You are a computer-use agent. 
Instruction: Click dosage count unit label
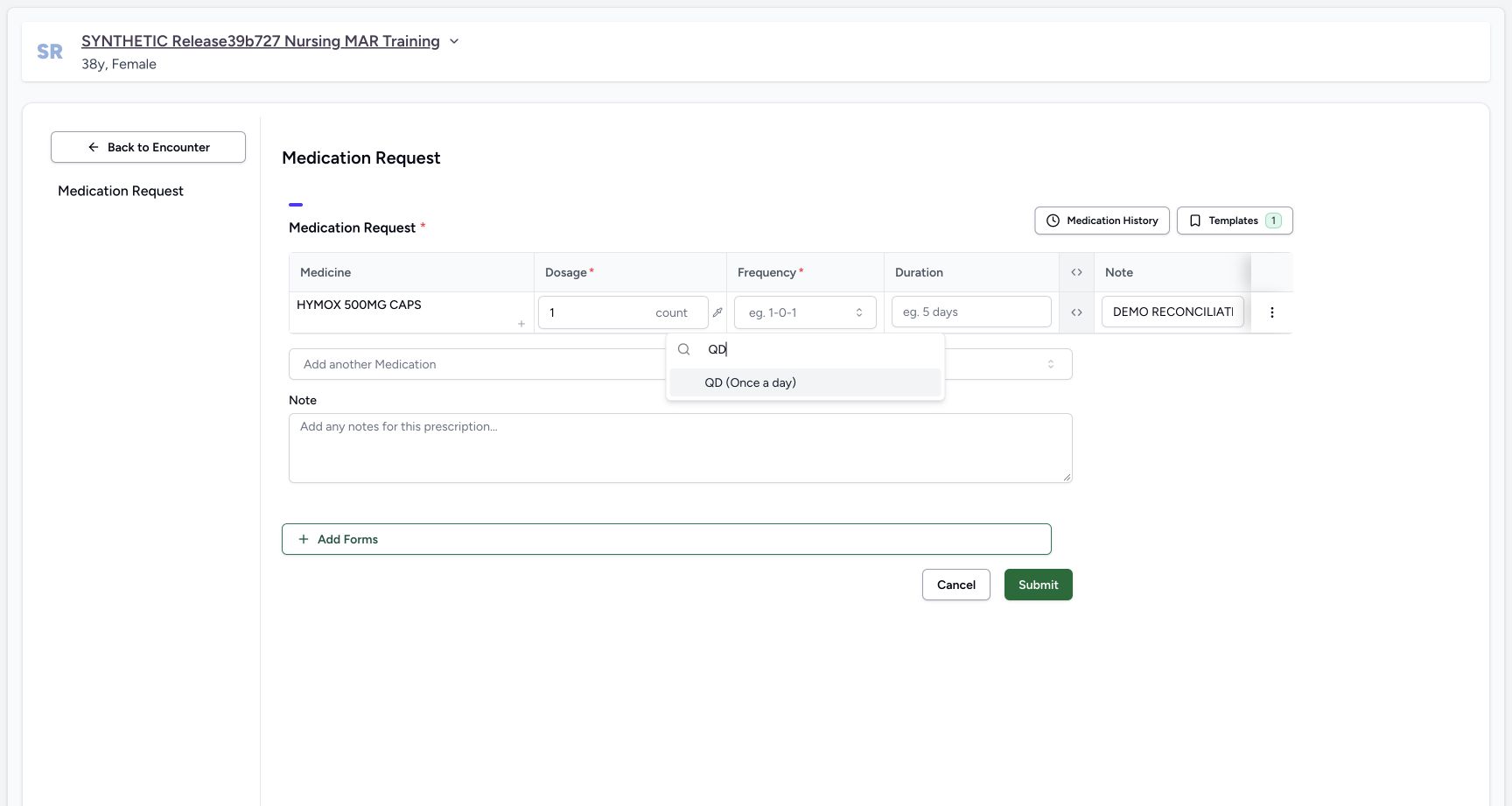[671, 312]
